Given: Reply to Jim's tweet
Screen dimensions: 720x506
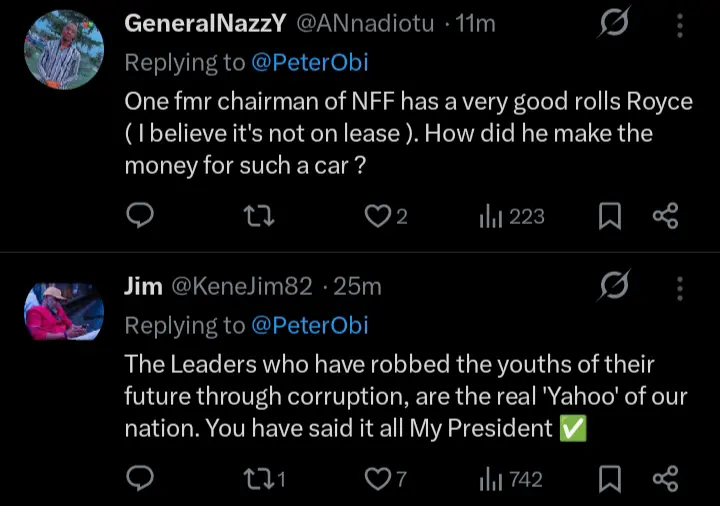Looking at the screenshot, I should tap(141, 479).
